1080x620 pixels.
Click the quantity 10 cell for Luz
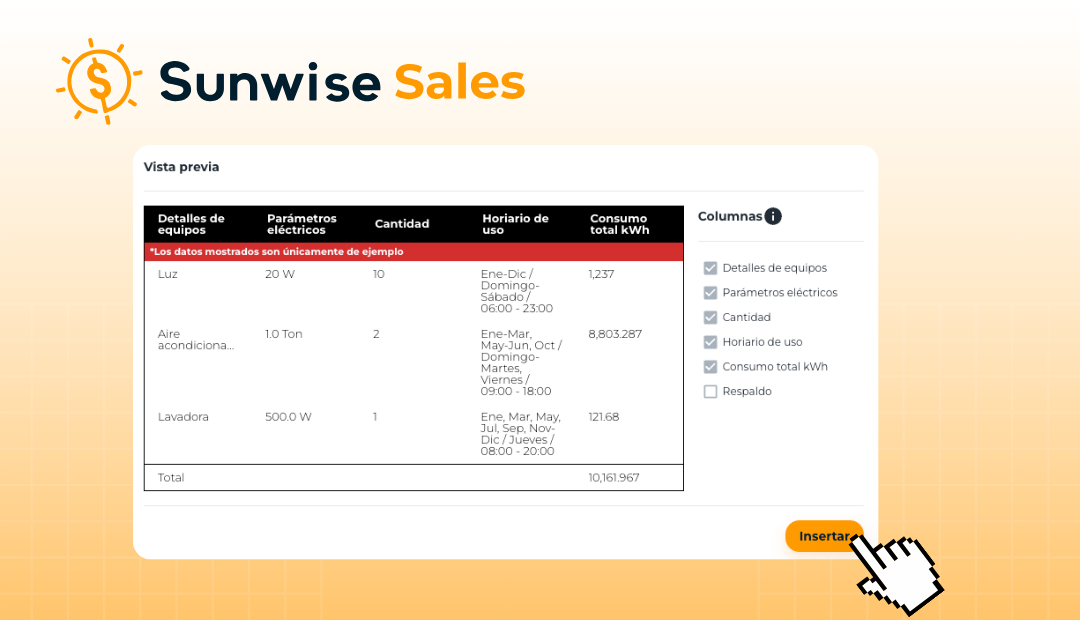(379, 274)
